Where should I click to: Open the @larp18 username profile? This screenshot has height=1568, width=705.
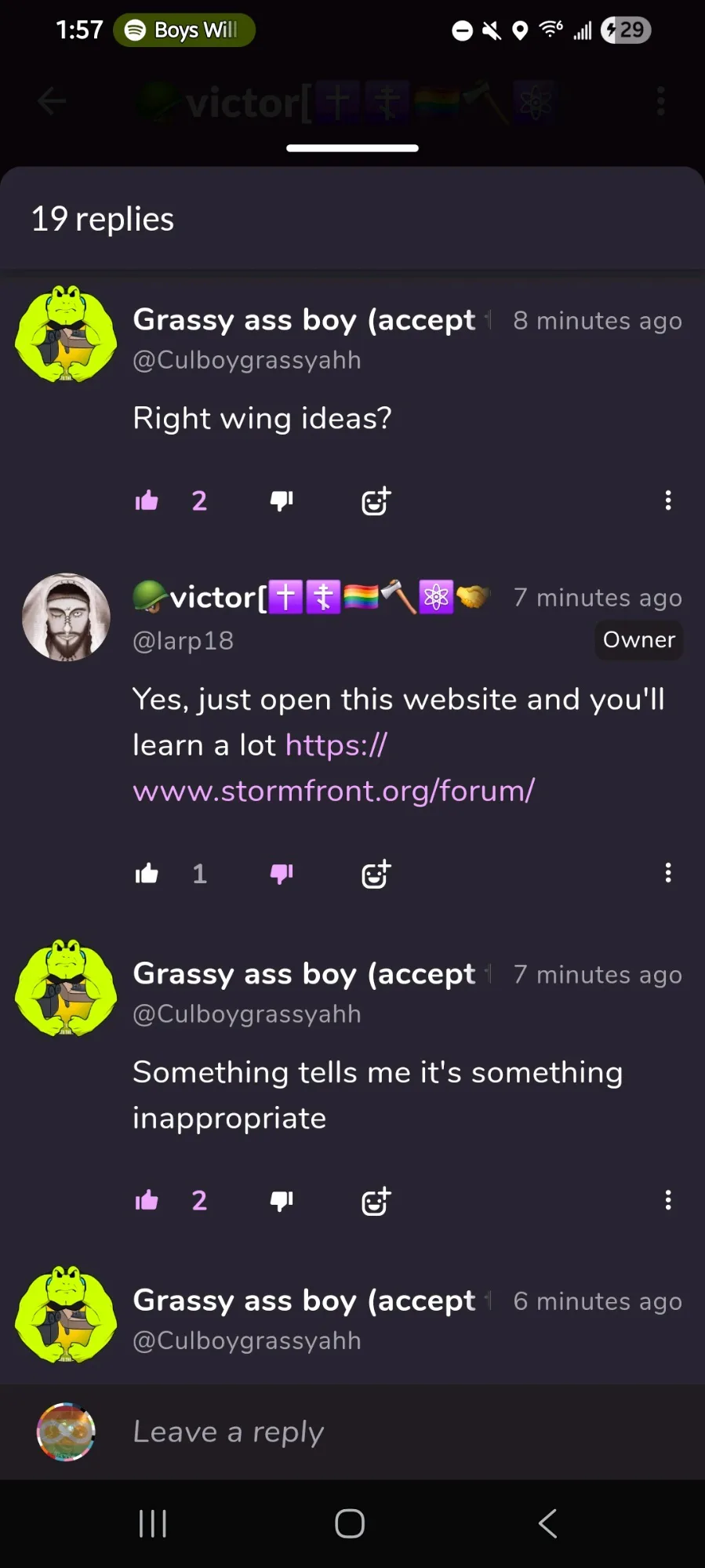point(184,641)
